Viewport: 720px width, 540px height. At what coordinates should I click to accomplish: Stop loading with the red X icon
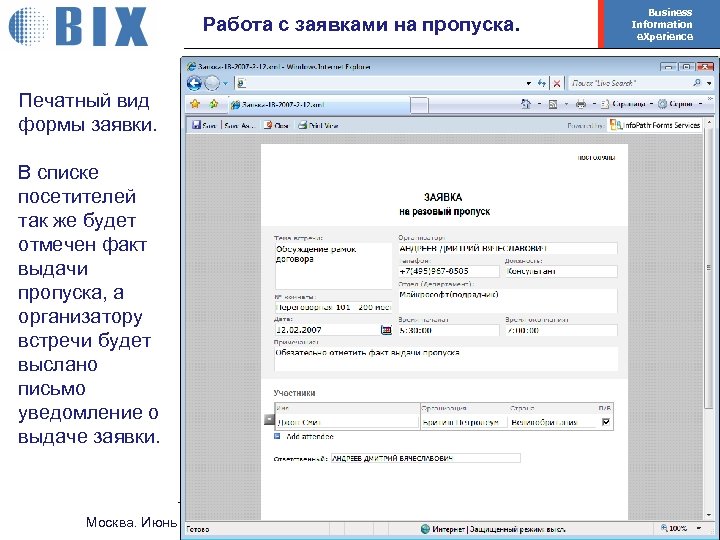pos(557,84)
